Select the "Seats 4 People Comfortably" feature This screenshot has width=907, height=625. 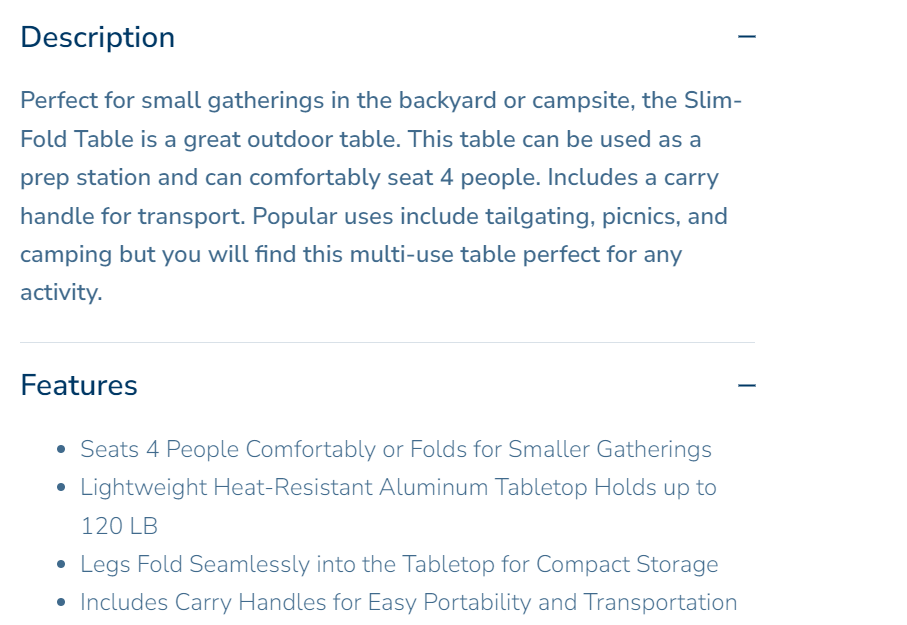[395, 449]
